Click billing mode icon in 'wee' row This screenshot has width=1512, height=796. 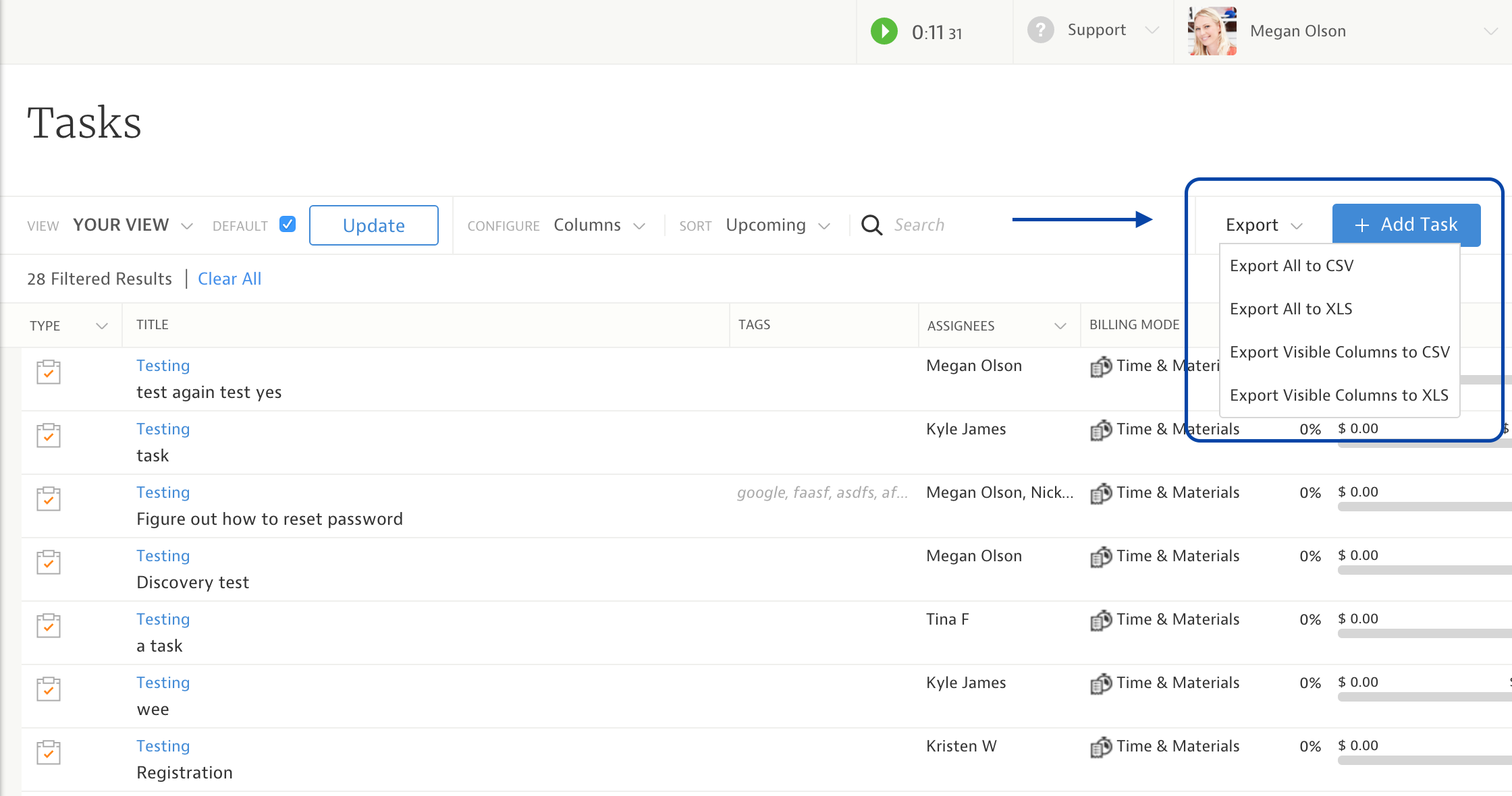tap(1101, 683)
